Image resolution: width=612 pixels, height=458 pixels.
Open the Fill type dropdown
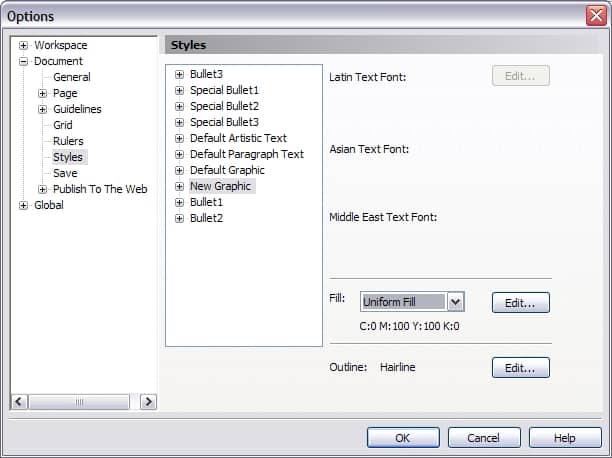click(x=456, y=302)
